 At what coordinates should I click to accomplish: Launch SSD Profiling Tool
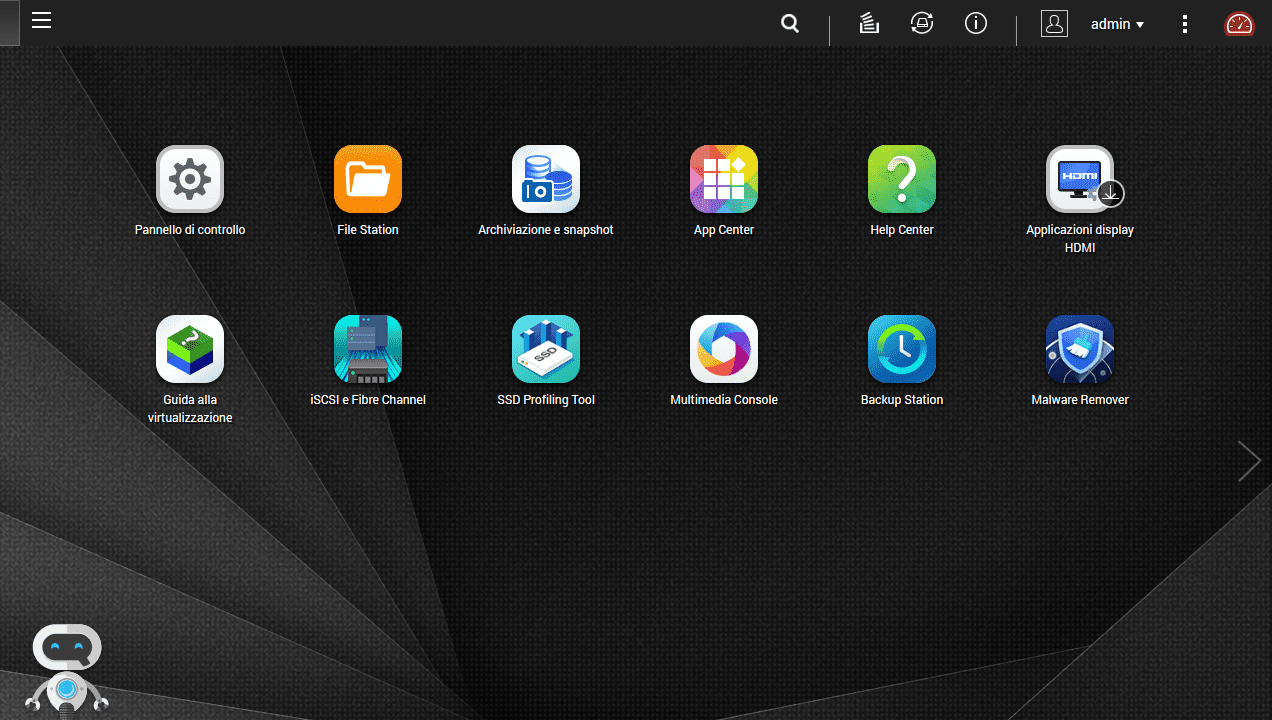546,350
